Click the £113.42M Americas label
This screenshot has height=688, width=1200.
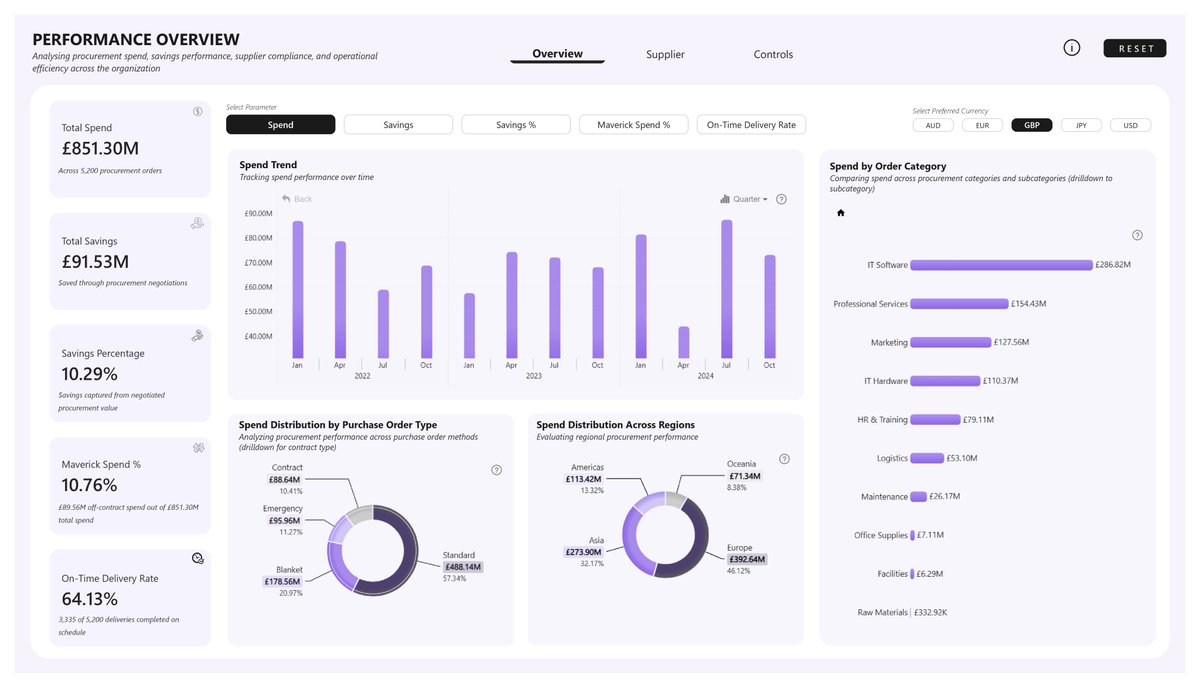click(x=585, y=479)
